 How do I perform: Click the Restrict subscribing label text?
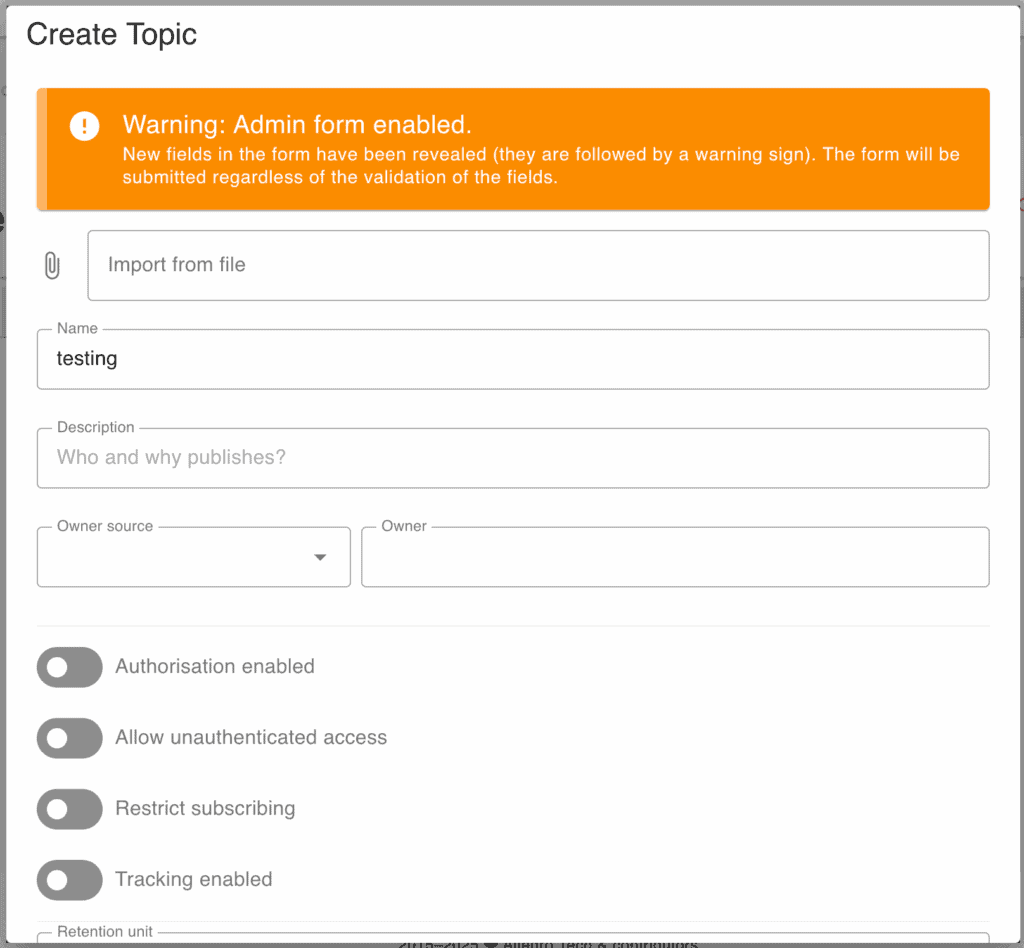(205, 809)
